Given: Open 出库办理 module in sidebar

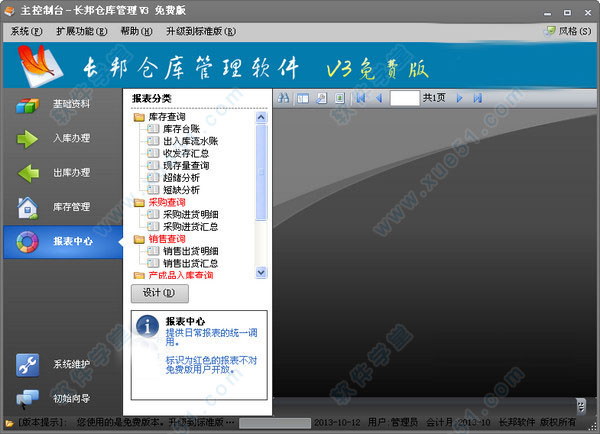Looking at the screenshot, I should tap(63, 173).
